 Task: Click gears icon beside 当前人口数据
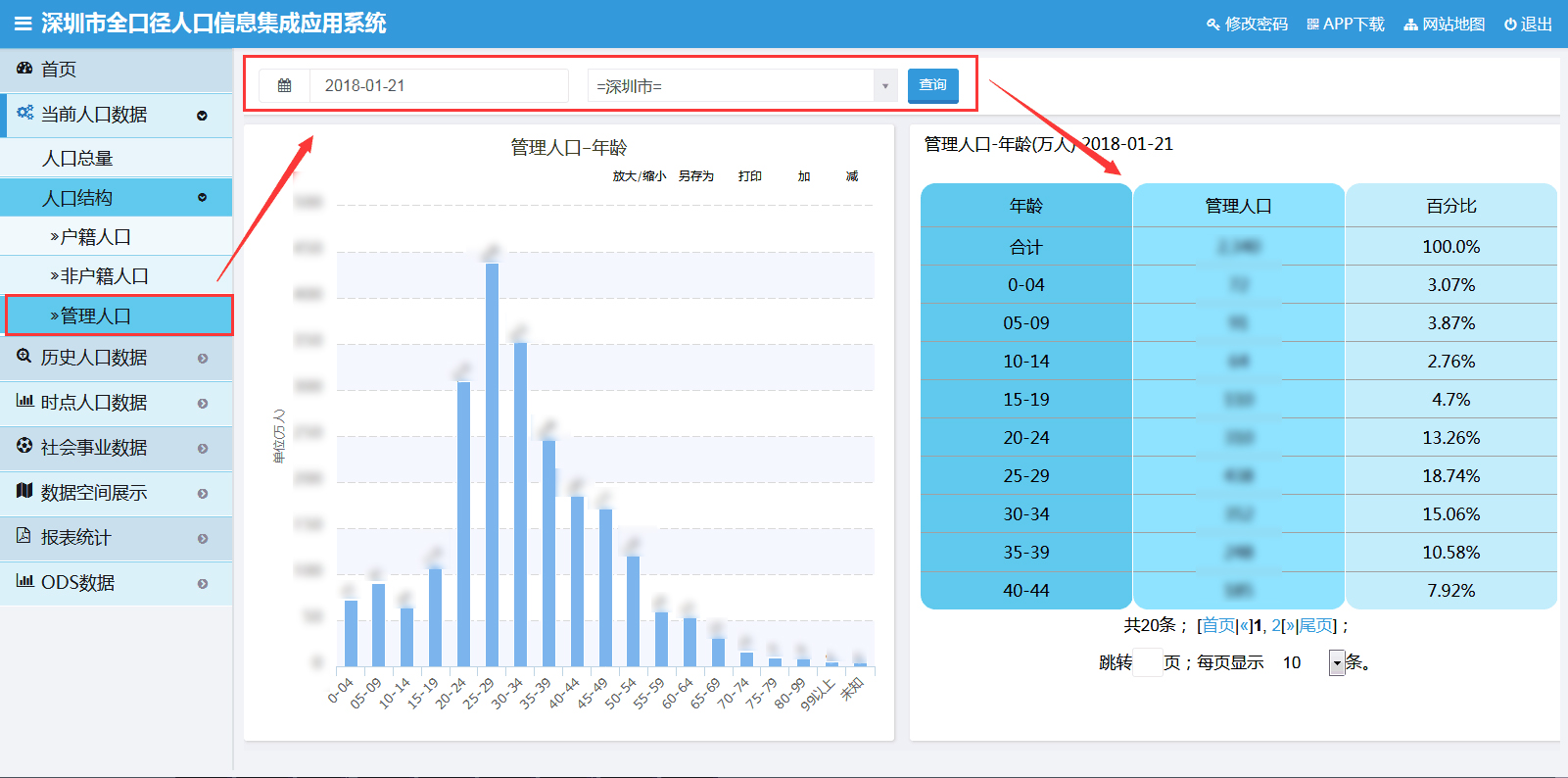[24, 114]
